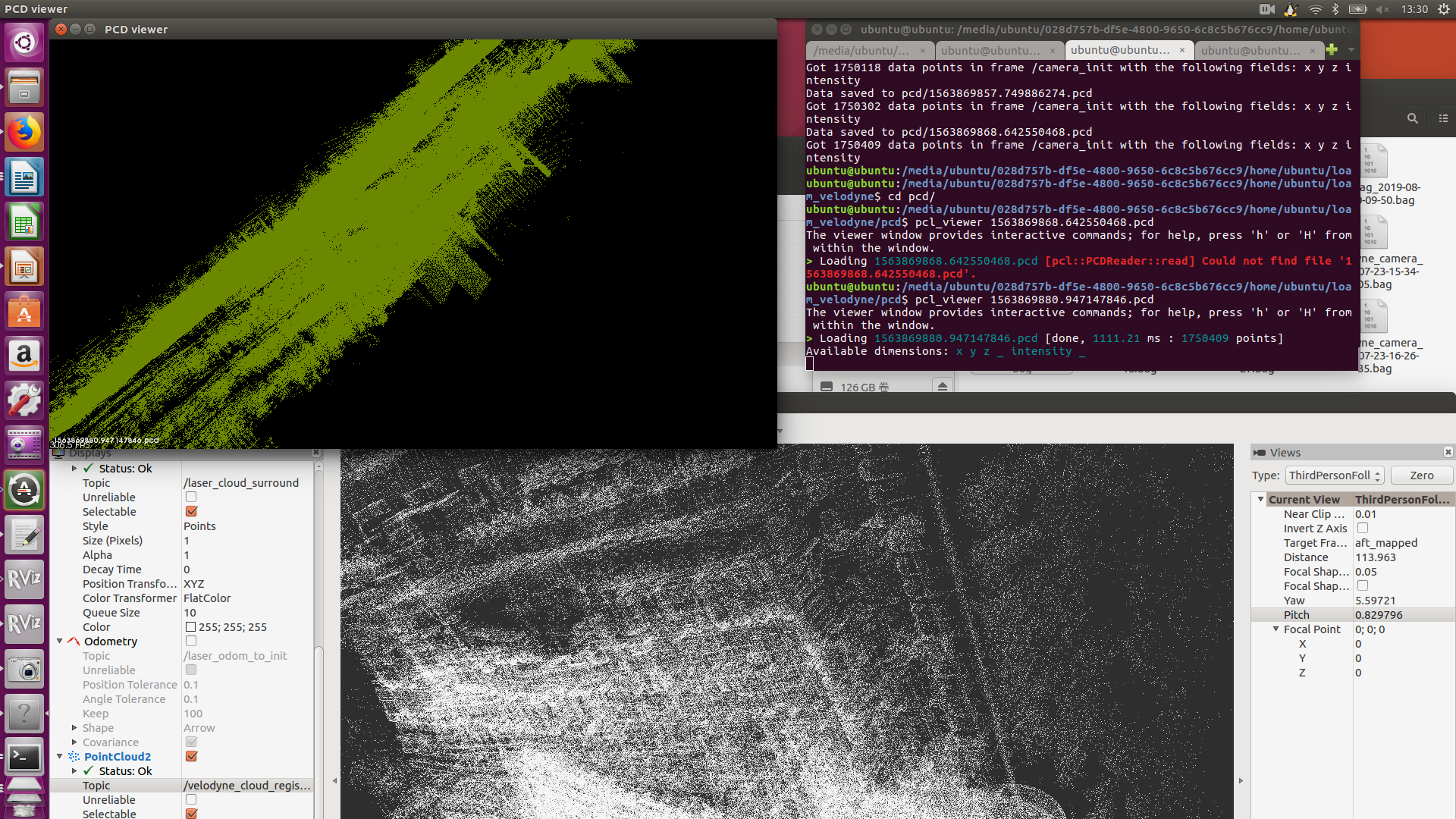Open Firefox from the launcher
Viewport: 1456px width, 819px height.
[24, 132]
